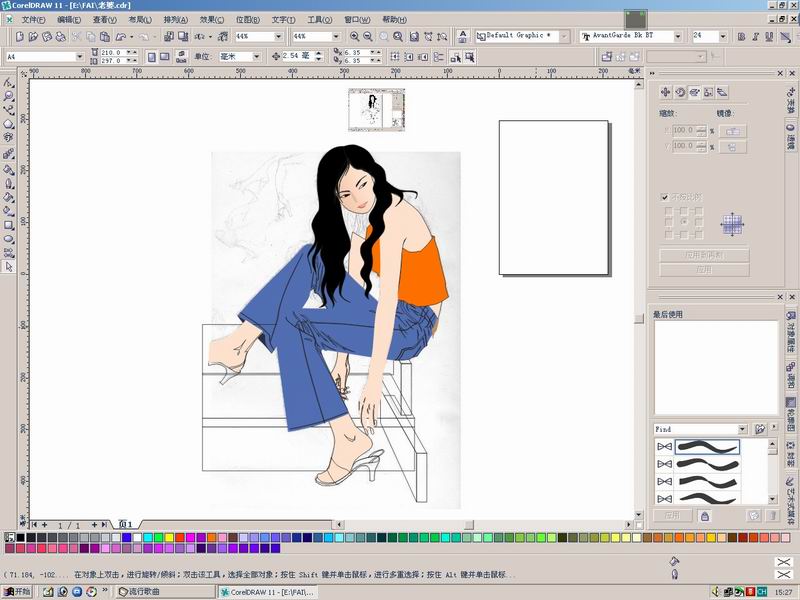Image resolution: width=800 pixels, height=600 pixels.
Task: Select the first brush stroke preset
Action: (707, 447)
